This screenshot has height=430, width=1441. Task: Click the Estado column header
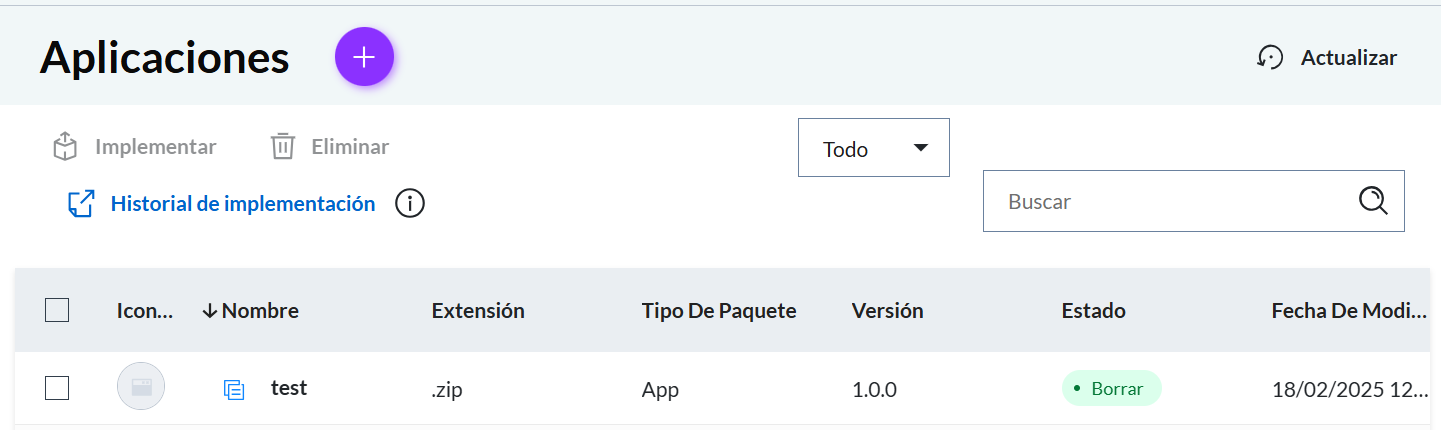(x=1093, y=311)
